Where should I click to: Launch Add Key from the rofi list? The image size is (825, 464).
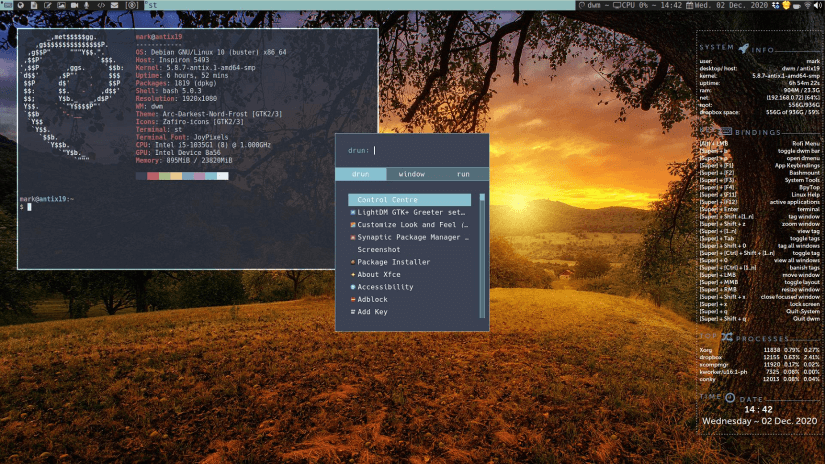pos(409,312)
